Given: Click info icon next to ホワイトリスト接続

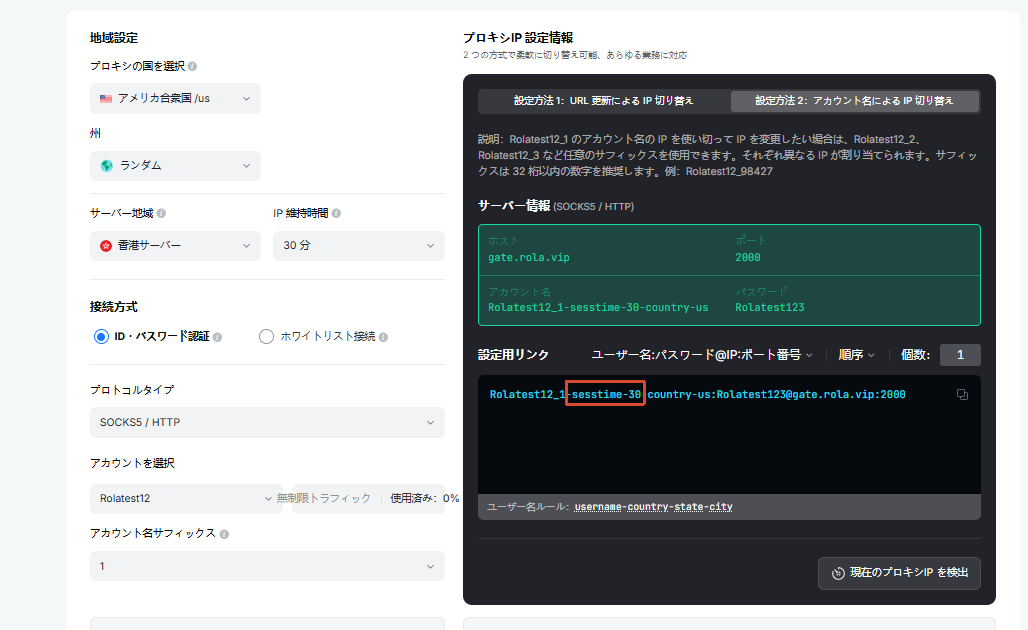Looking at the screenshot, I should click(x=384, y=337).
